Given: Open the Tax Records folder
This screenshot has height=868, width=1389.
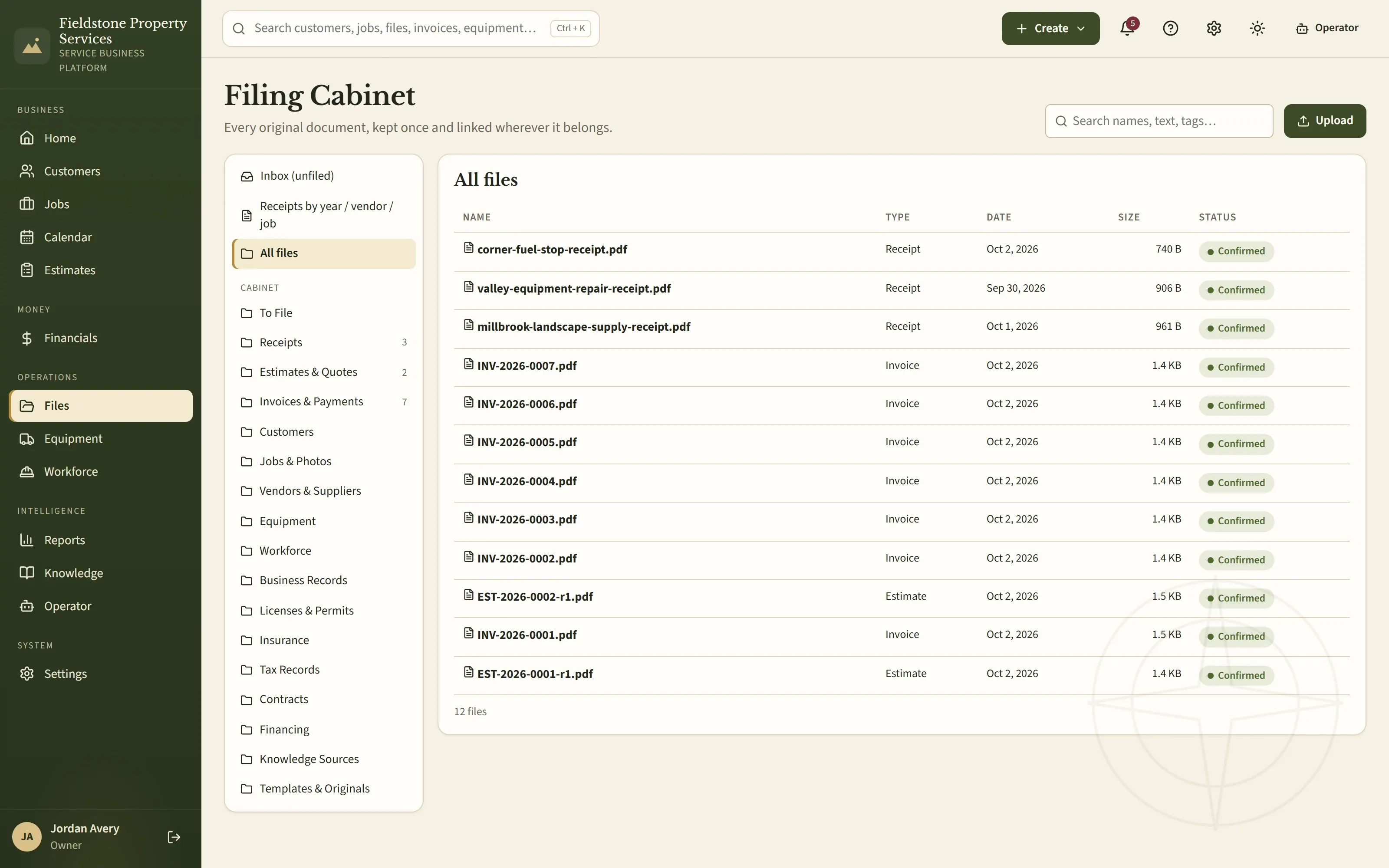Looking at the screenshot, I should pyautogui.click(x=324, y=670).
